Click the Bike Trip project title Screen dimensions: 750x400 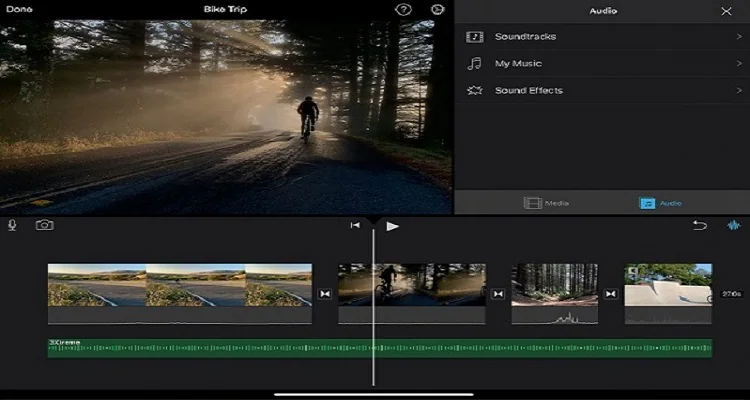pos(225,9)
